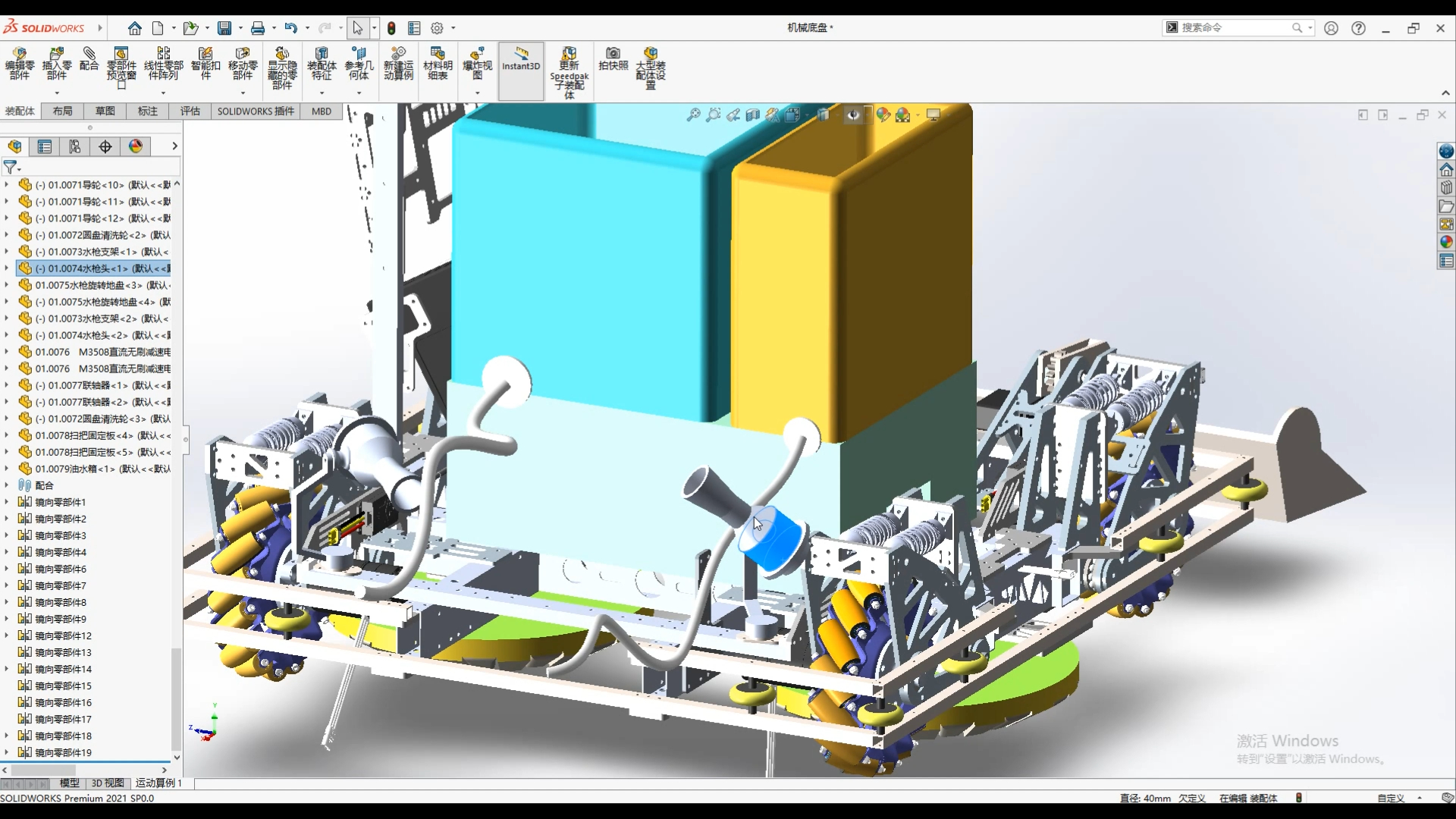The height and width of the screenshot is (819, 1456).
Task: Click the Rebuild traffic light icon
Action: tap(391, 28)
